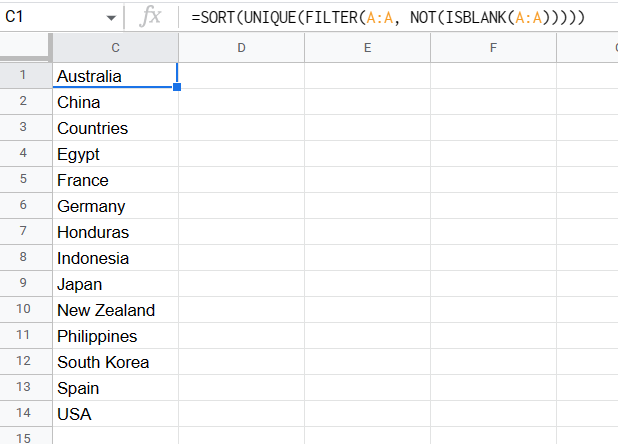Click cell containing Philippines
The height and width of the screenshot is (444, 618).
coord(115,336)
